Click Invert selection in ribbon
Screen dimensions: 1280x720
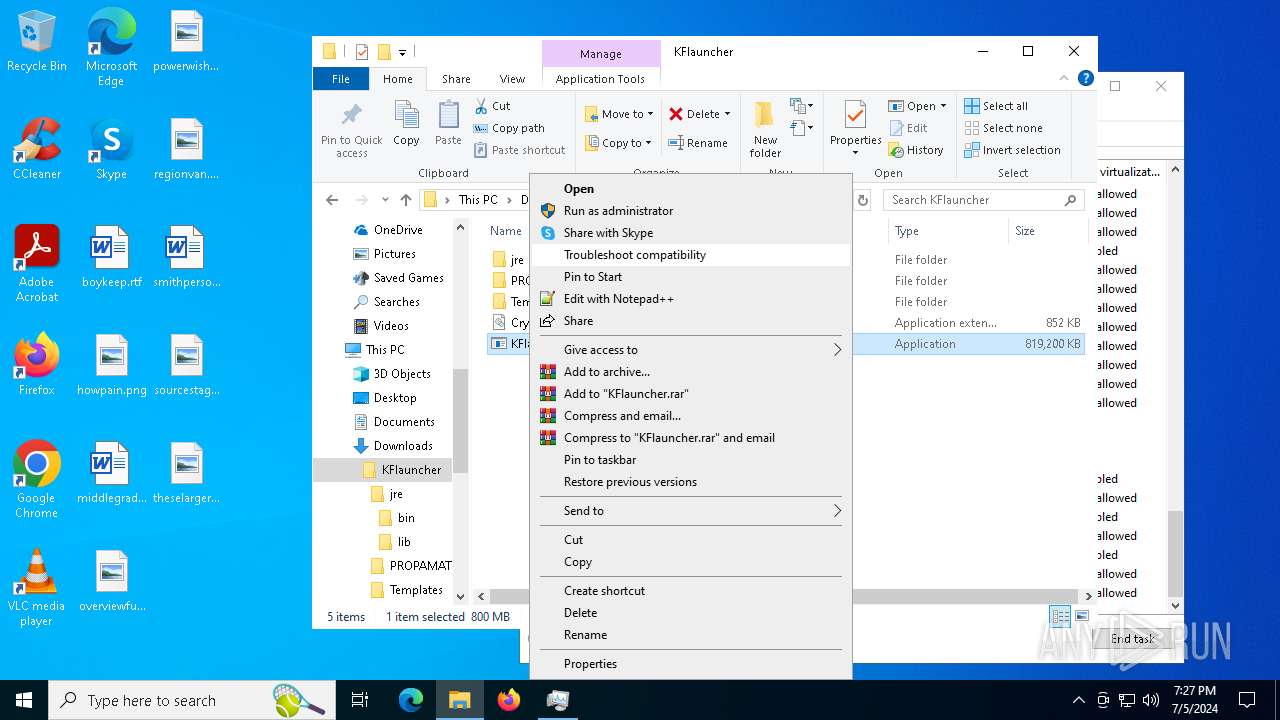(x=1012, y=150)
